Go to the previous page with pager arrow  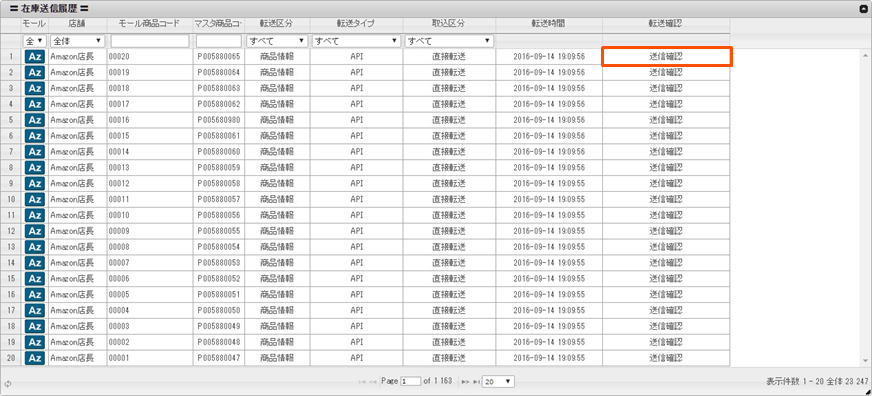(x=373, y=382)
